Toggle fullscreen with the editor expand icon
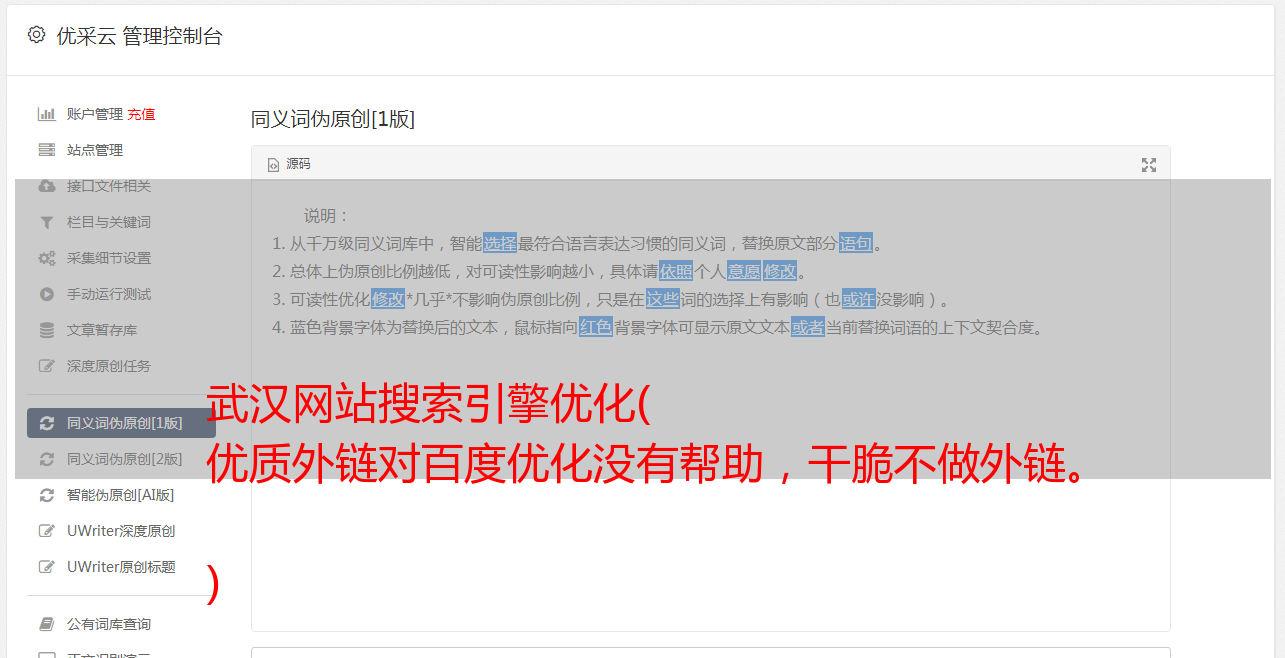Image resolution: width=1285 pixels, height=658 pixels. 1149,165
